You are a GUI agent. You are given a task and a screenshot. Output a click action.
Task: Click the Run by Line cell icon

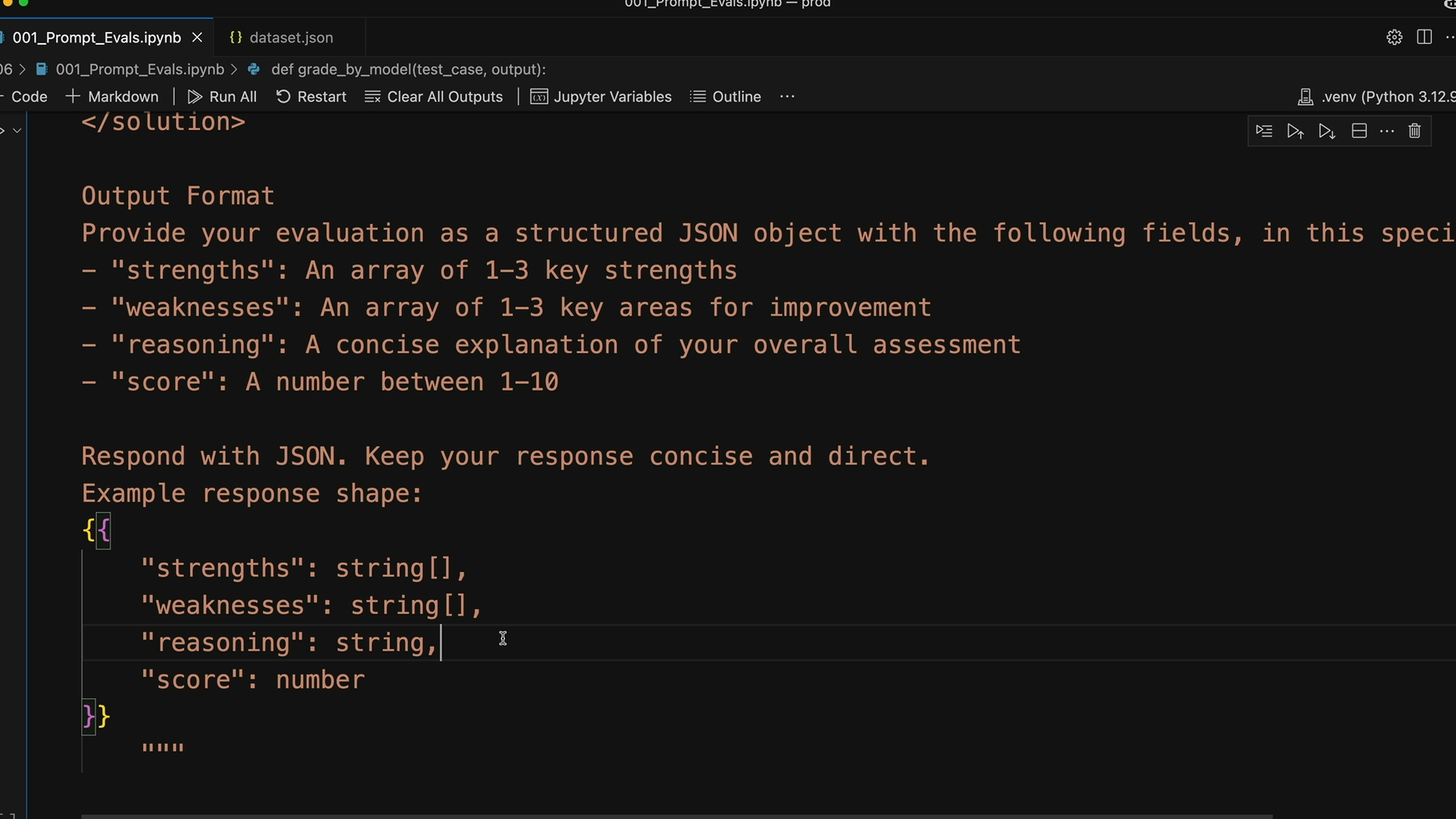(1264, 131)
